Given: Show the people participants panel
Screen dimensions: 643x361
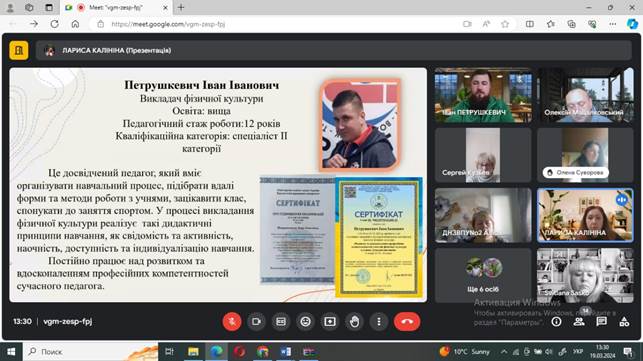Looking at the screenshot, I should (x=579, y=322).
